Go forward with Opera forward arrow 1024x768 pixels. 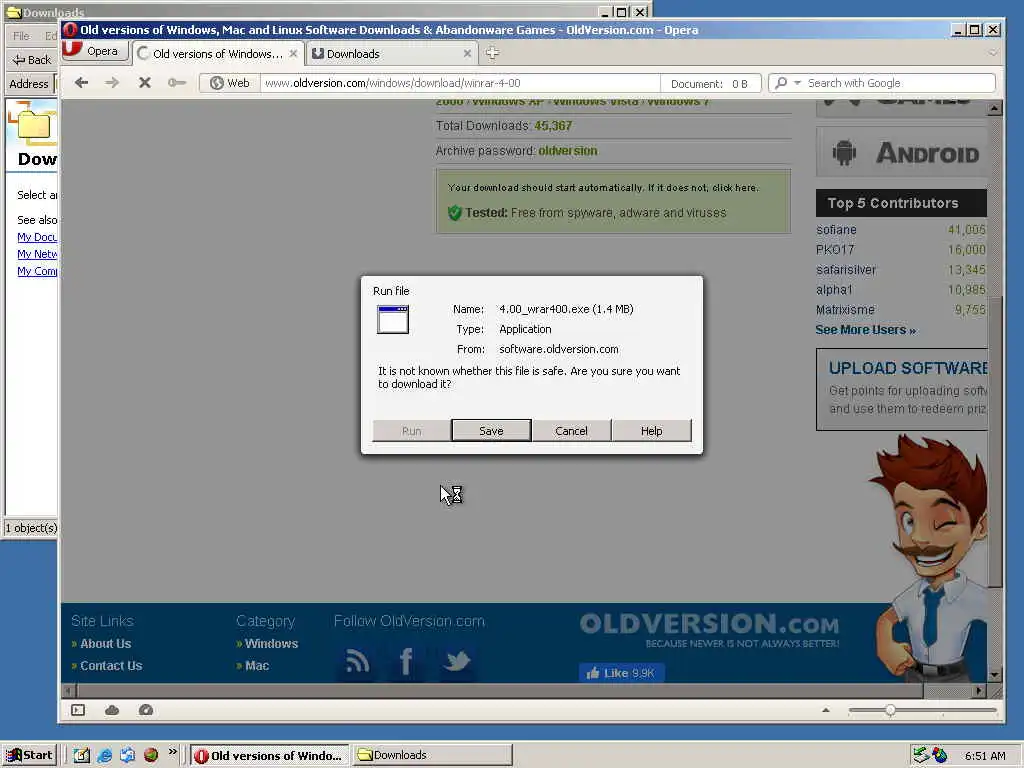click(x=112, y=83)
